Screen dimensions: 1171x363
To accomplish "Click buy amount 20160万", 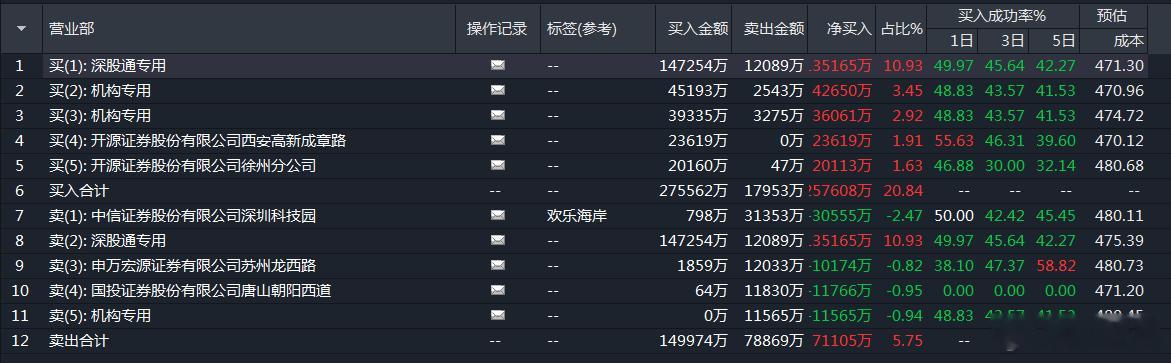I will tap(698, 166).
